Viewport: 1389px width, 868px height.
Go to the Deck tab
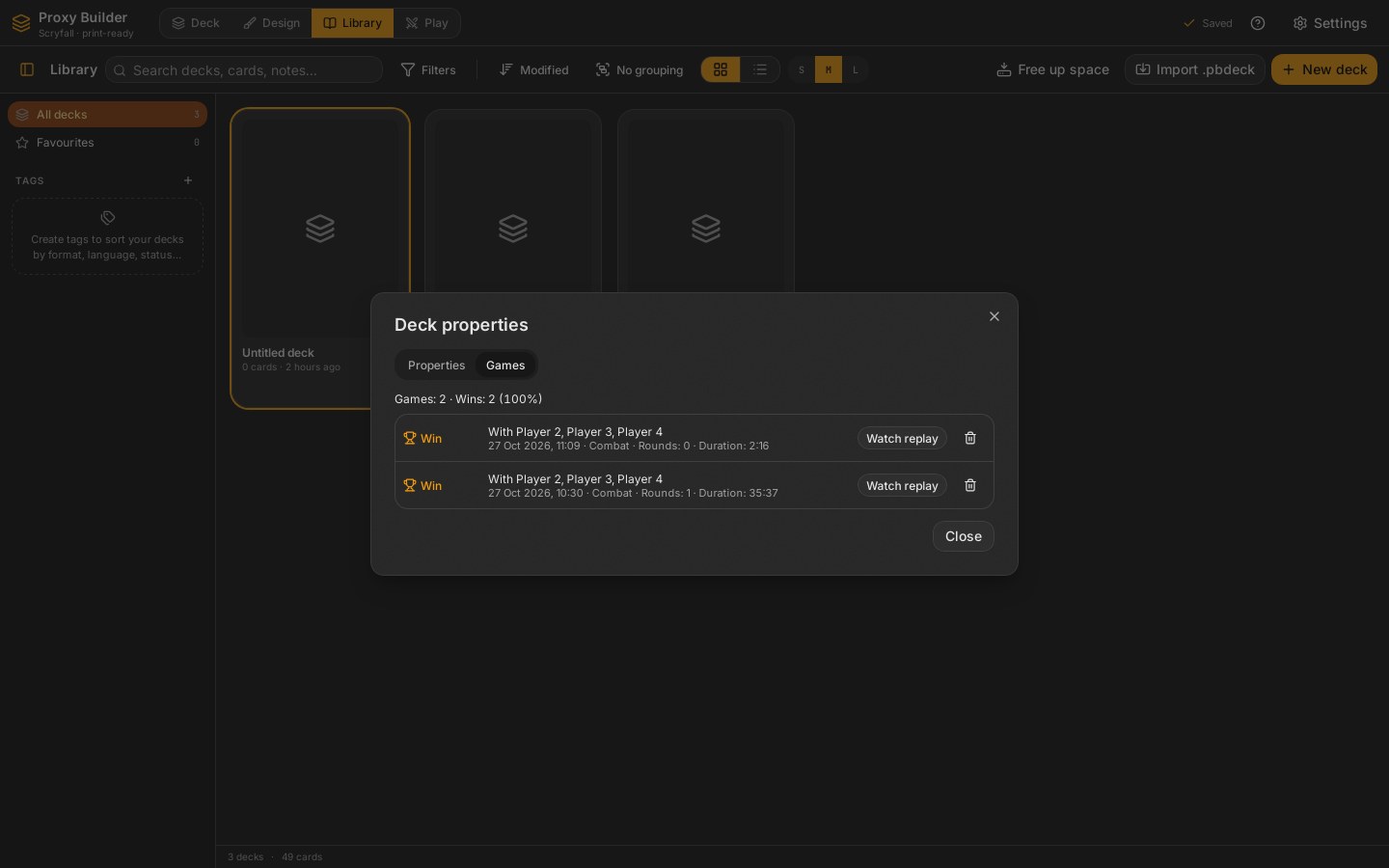(x=196, y=23)
